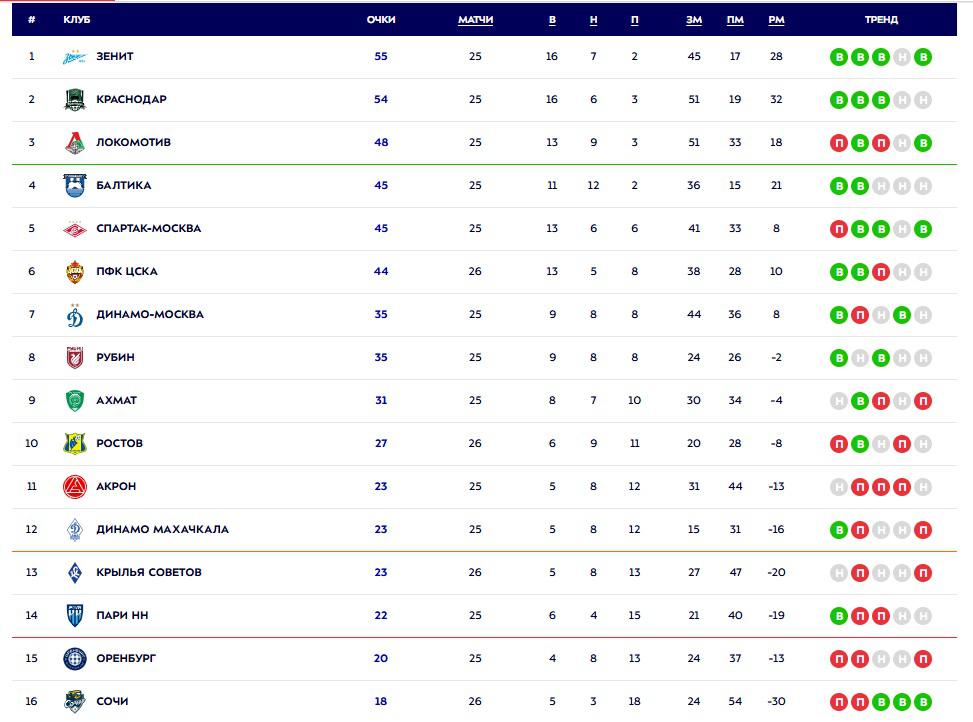This screenshot has height=722, width=973.
Task: Open the КРЫЛЬЯ СОВЕТОВ team link
Action: click(x=149, y=573)
